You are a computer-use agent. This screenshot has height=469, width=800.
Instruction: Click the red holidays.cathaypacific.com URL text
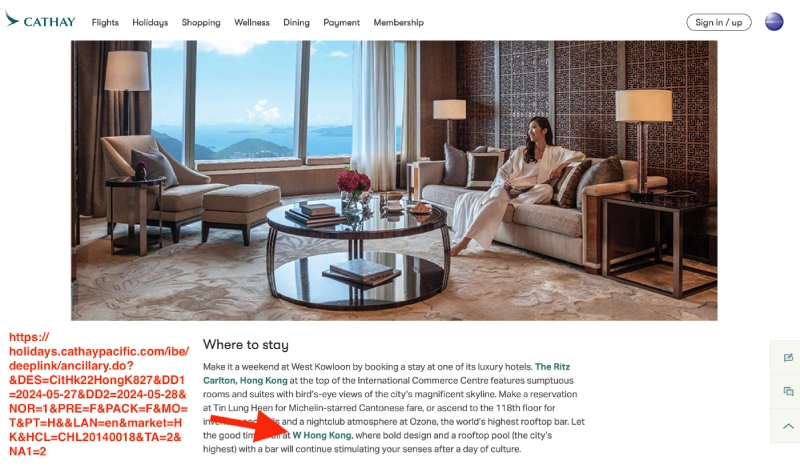click(x=98, y=394)
